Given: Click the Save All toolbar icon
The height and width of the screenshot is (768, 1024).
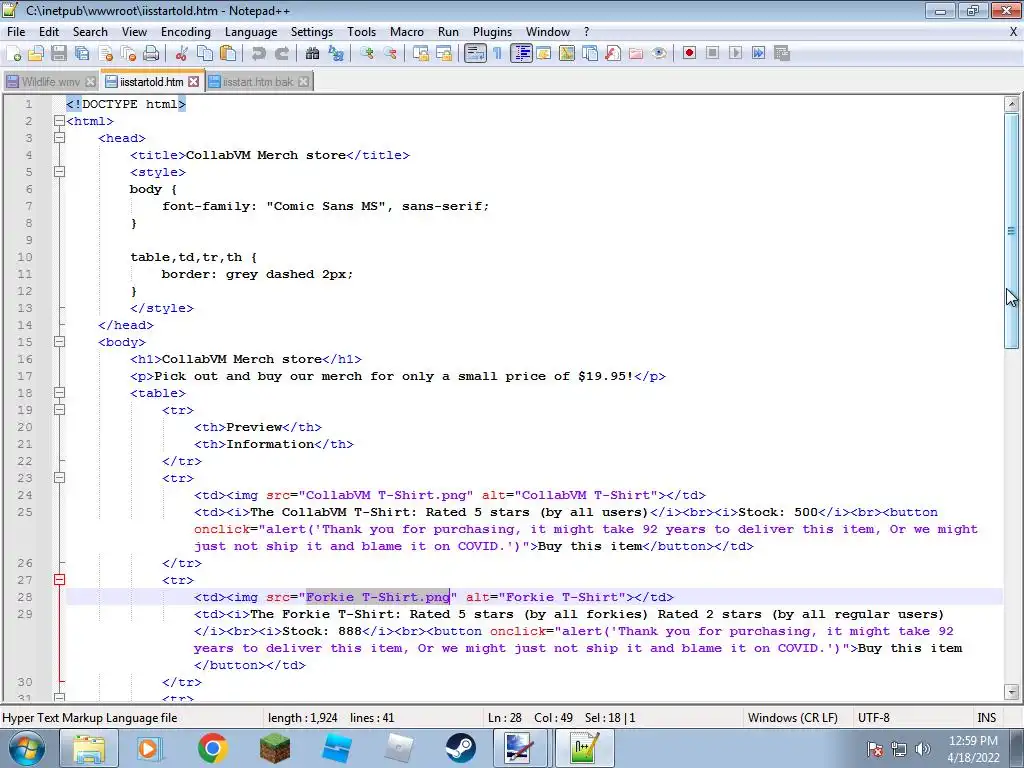Looking at the screenshot, I should point(82,54).
